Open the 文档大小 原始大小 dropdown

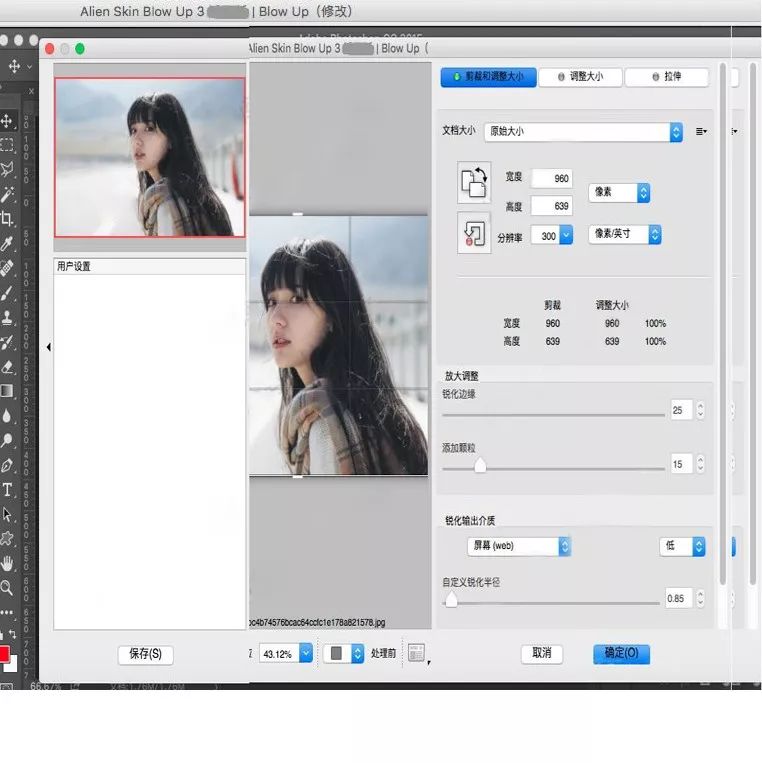pos(583,131)
